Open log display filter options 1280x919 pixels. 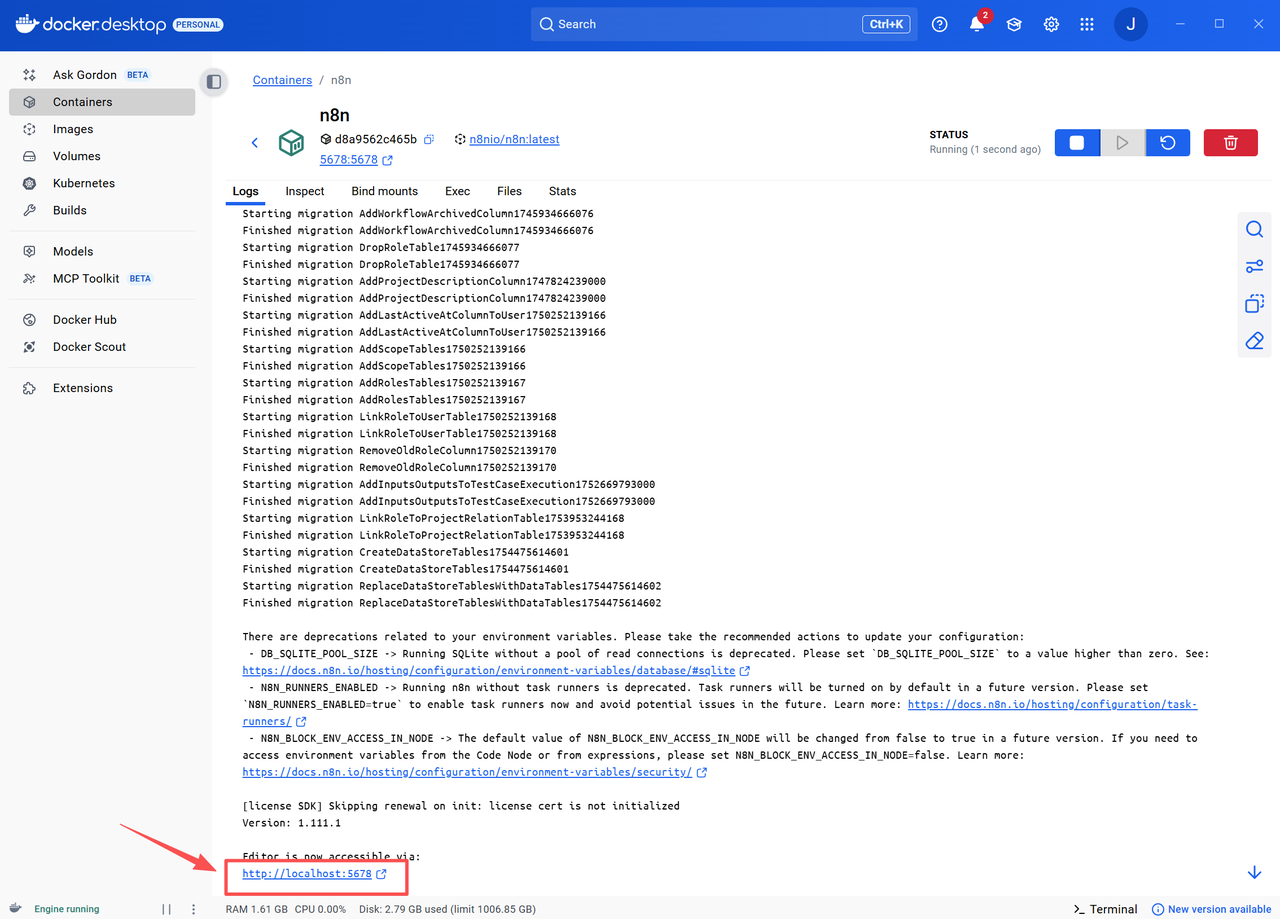point(1254,267)
